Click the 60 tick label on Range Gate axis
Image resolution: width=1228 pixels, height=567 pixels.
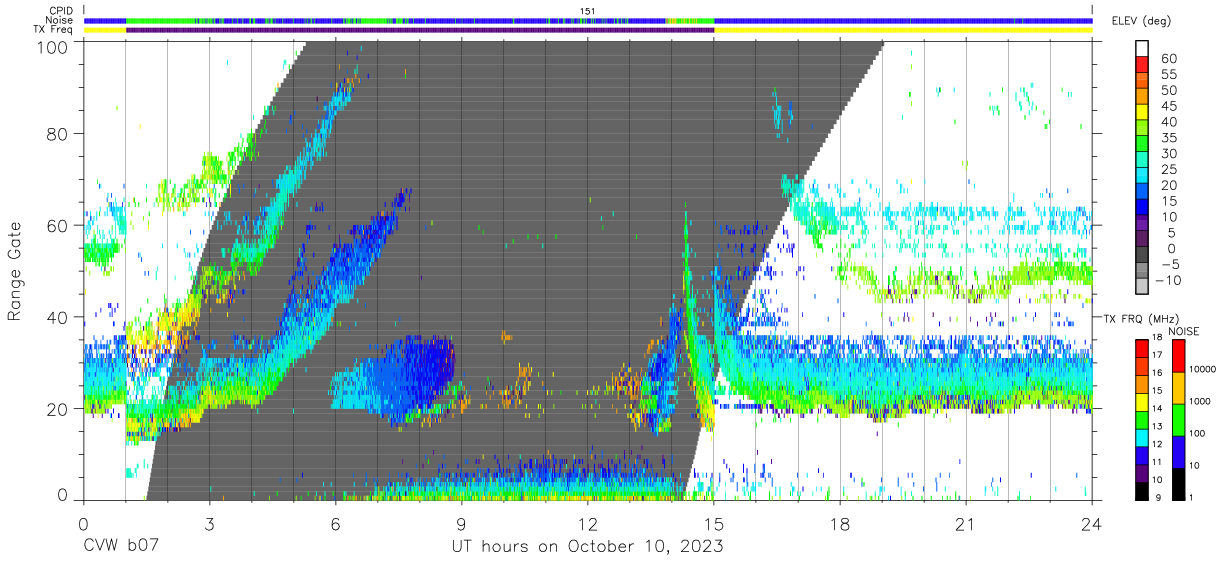[x=60, y=226]
